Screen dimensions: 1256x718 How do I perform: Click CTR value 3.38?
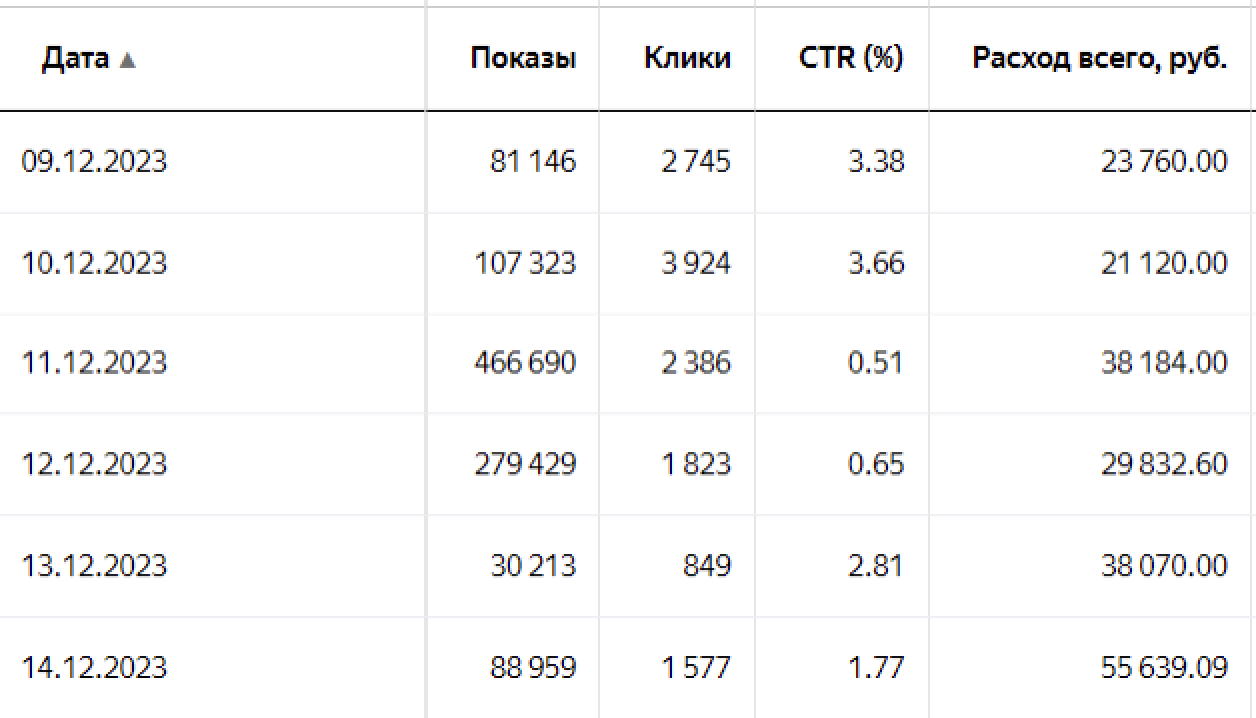point(875,161)
